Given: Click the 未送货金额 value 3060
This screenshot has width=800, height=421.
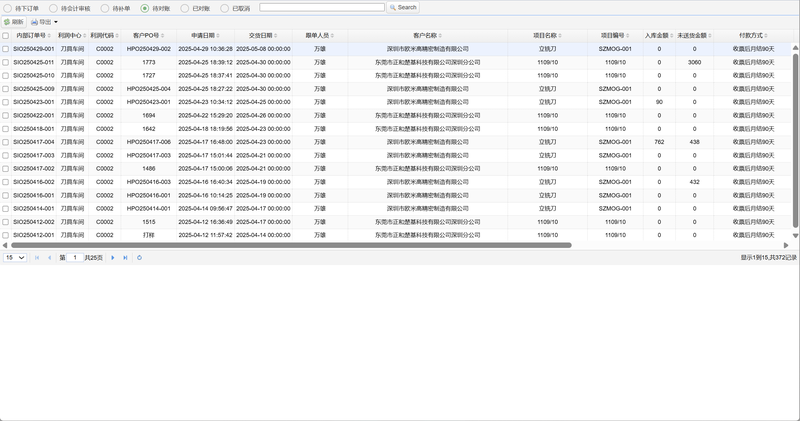Looking at the screenshot, I should (x=694, y=62).
